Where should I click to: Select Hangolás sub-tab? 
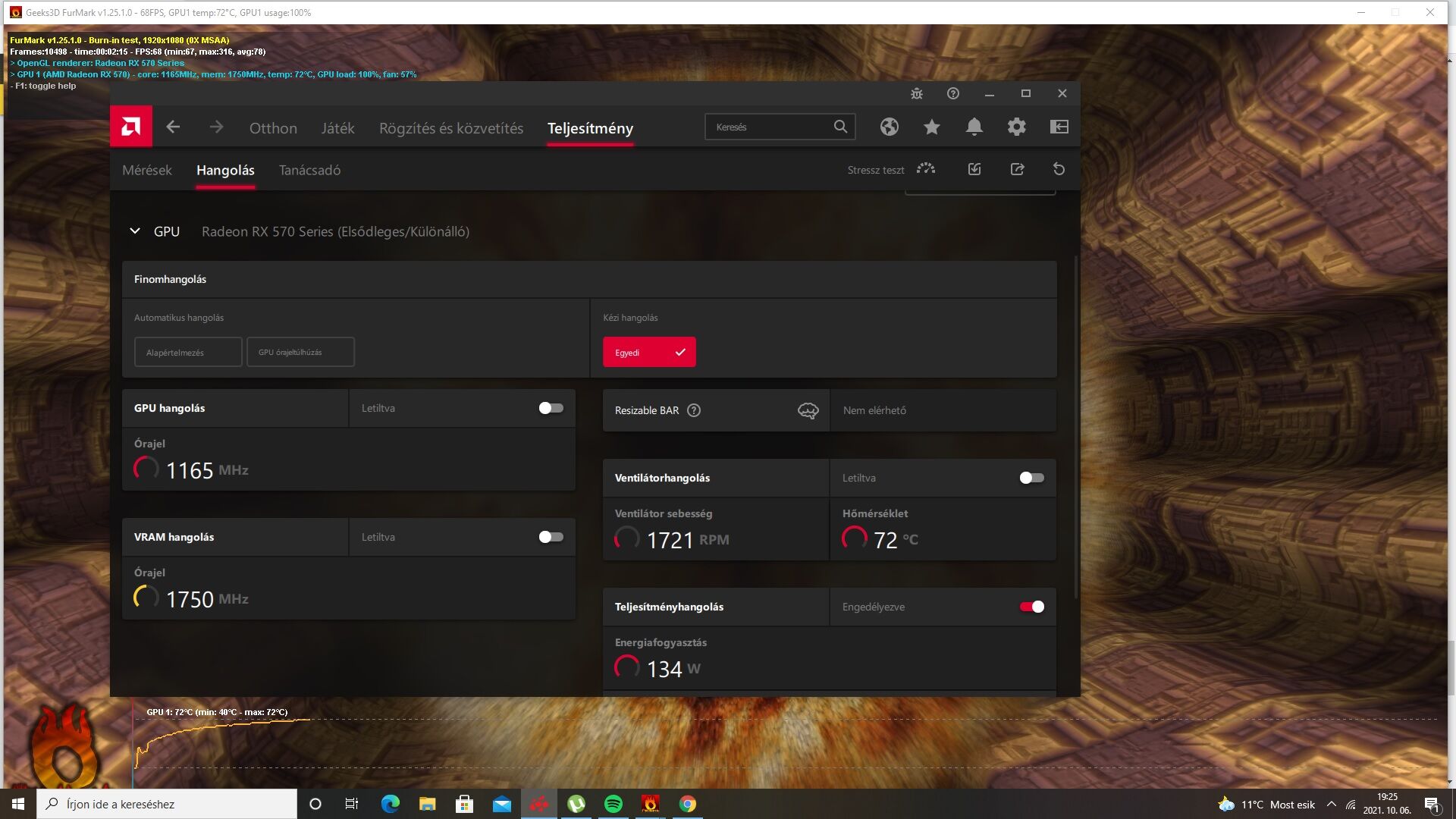point(225,170)
